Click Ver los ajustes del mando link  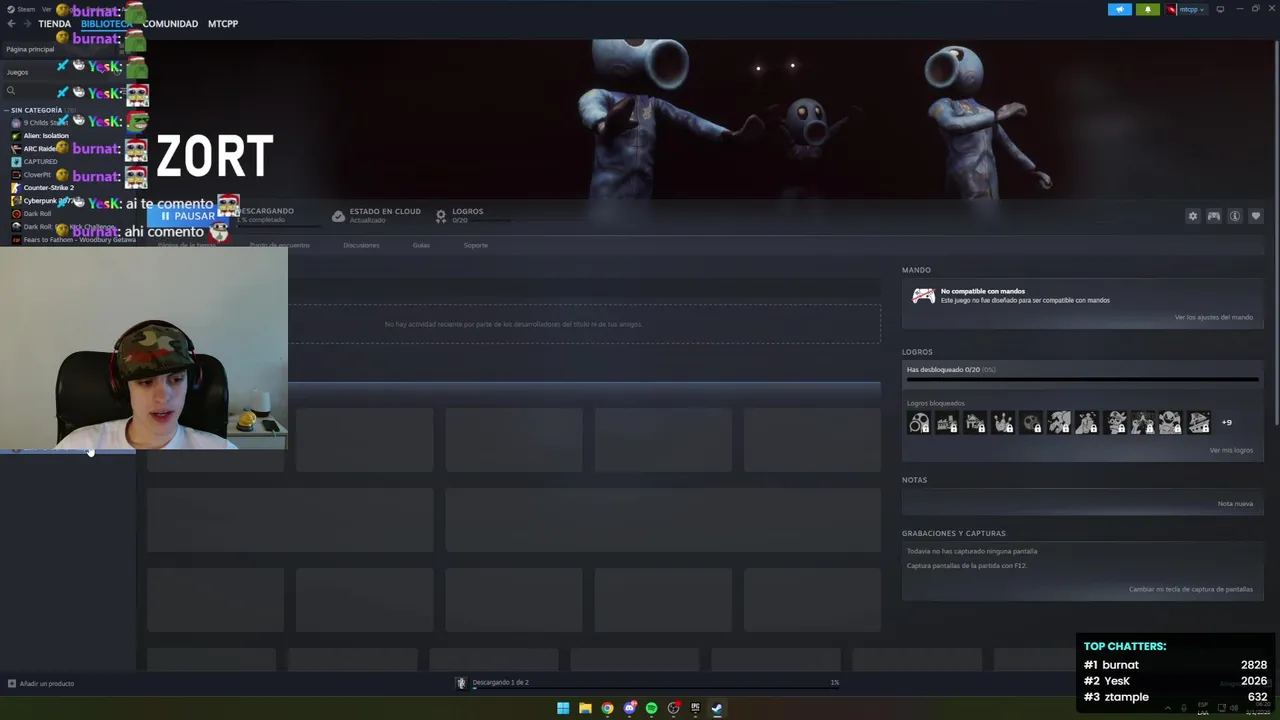[x=1213, y=318]
